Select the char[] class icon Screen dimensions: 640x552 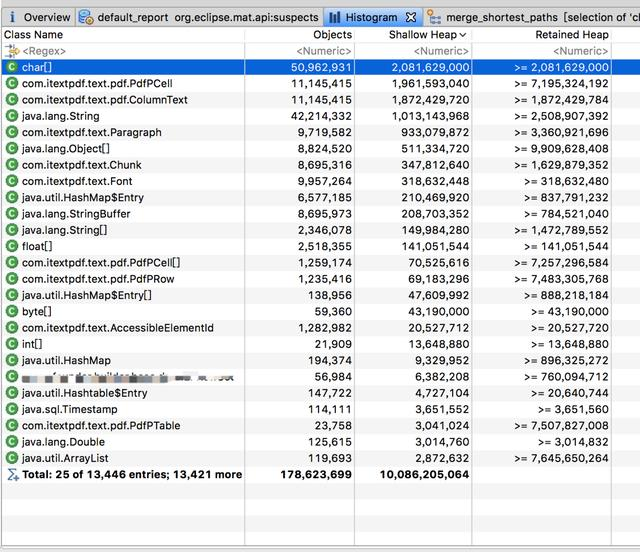tap(12, 67)
